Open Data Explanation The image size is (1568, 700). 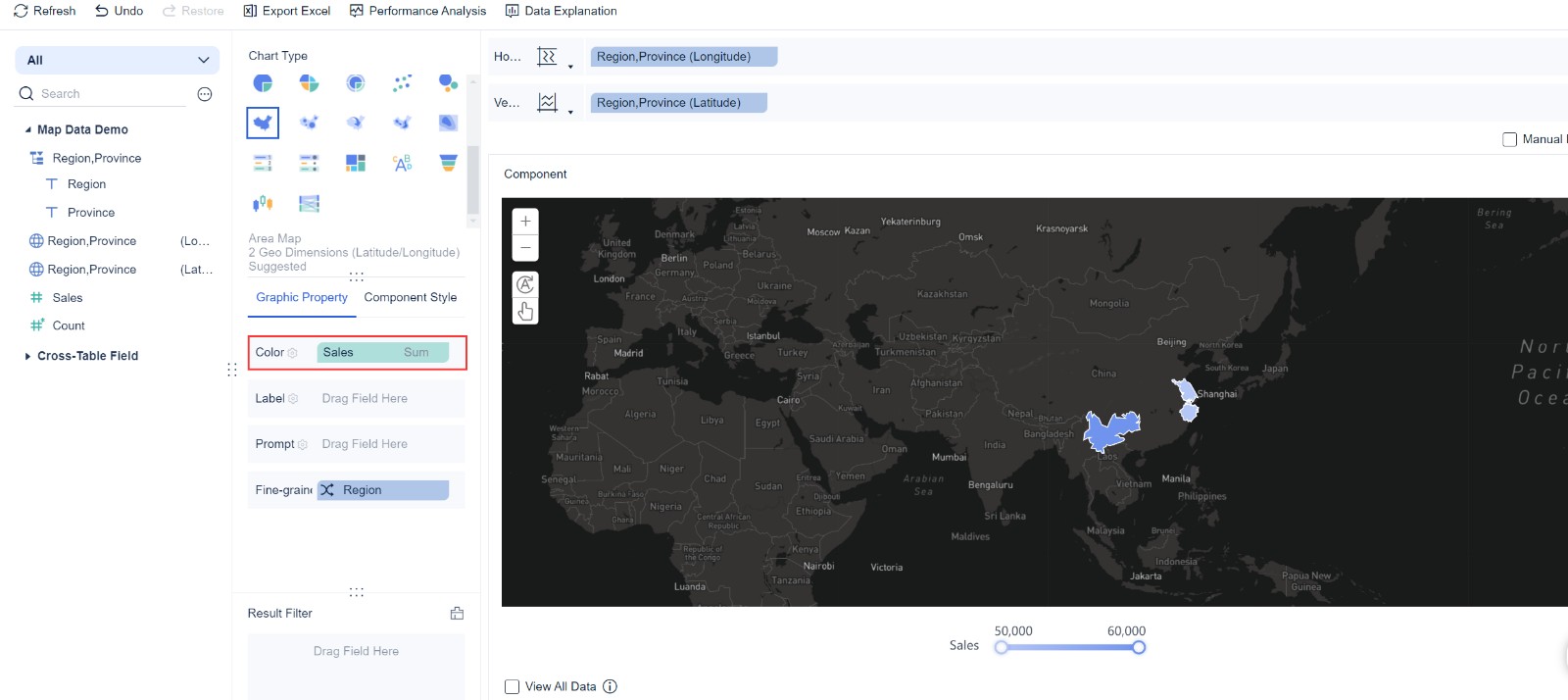tap(561, 11)
